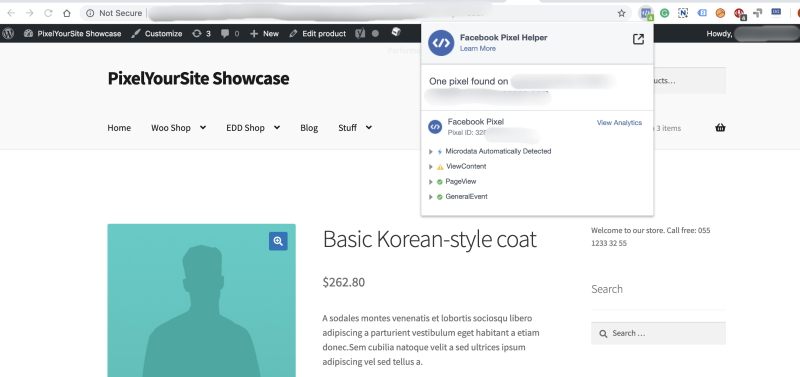This screenshot has width=800, height=377.
Task: Select Edit product in admin bar
Action: [317, 34]
